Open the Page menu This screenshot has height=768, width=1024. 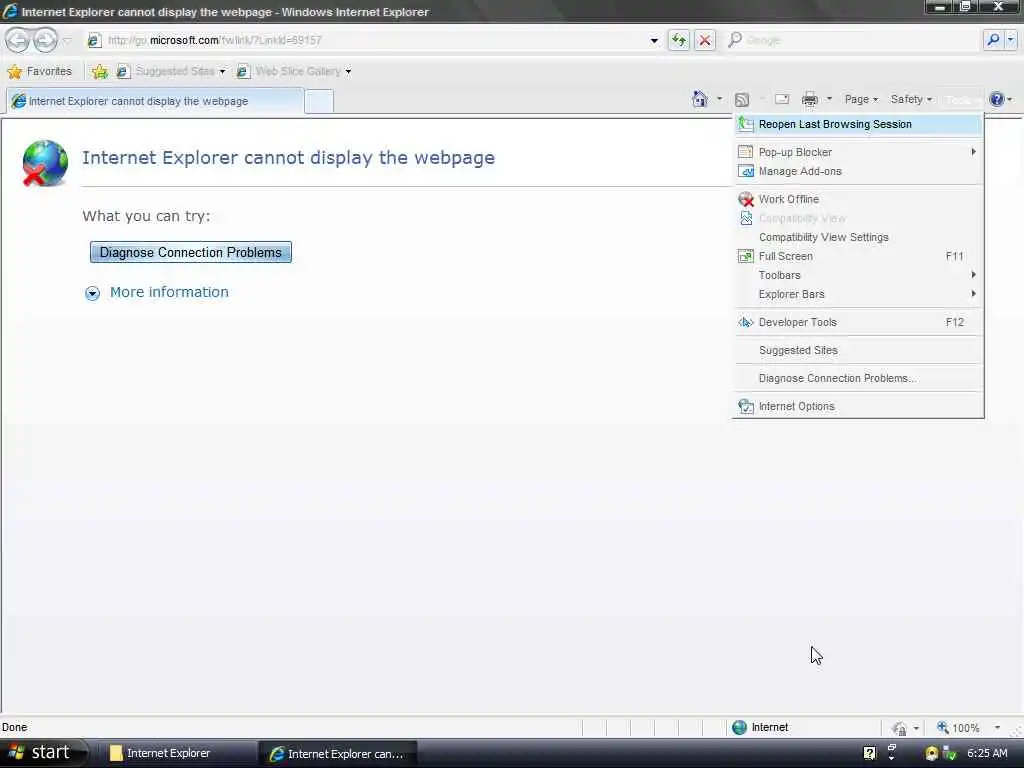pos(861,99)
